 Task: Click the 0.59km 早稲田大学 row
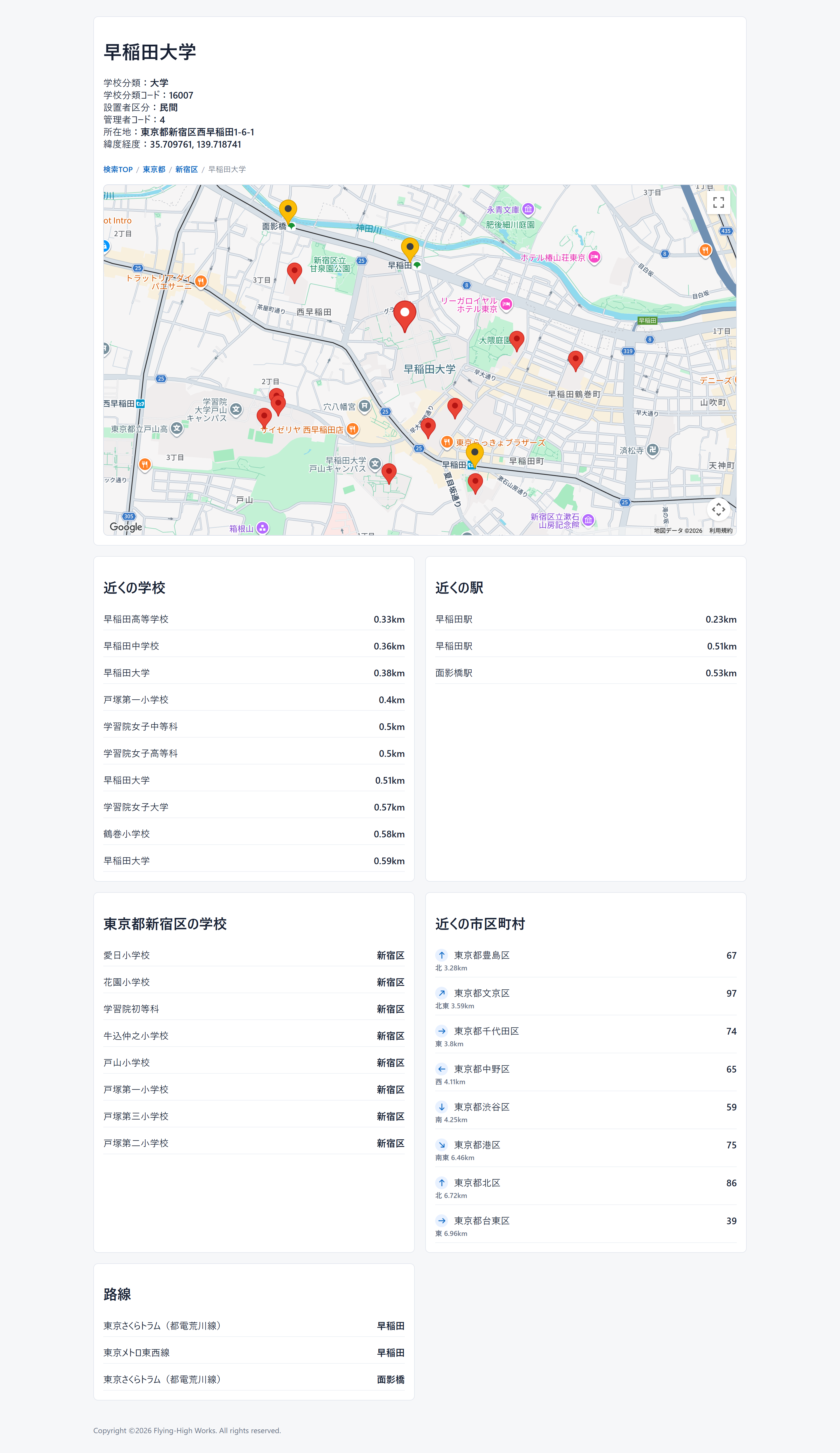254,861
